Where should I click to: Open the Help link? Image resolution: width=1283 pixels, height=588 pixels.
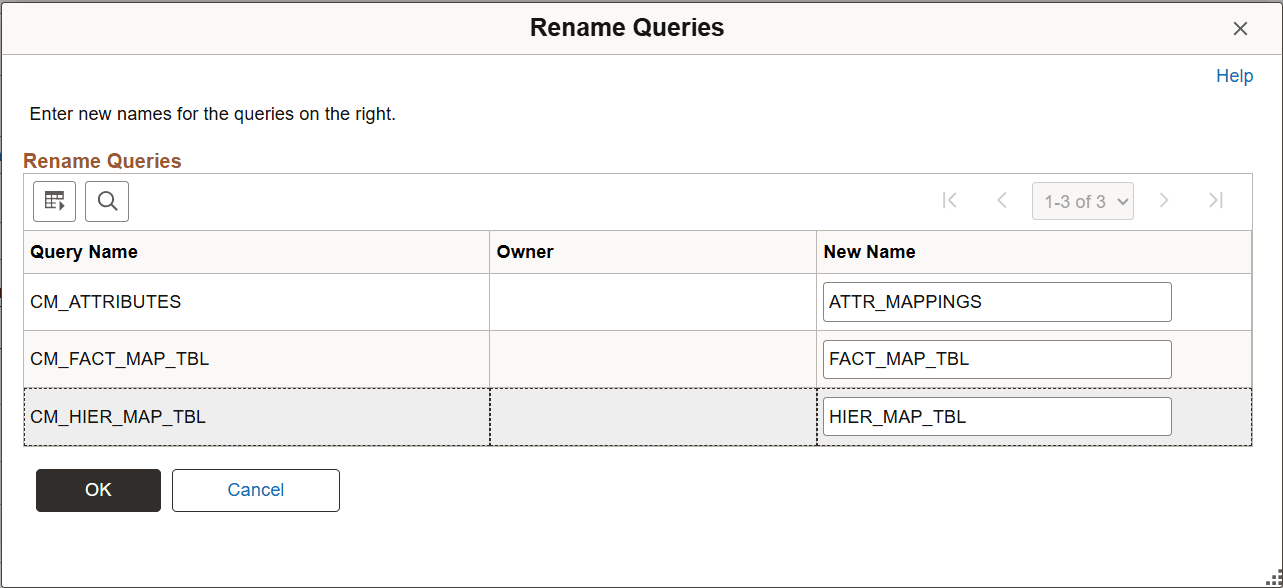click(x=1234, y=76)
